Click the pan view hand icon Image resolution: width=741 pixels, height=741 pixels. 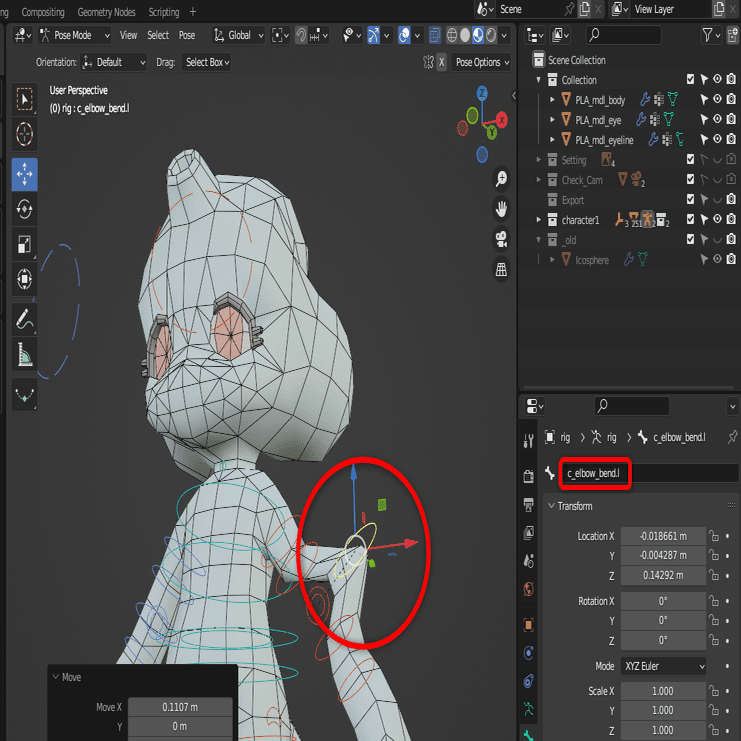pos(501,209)
